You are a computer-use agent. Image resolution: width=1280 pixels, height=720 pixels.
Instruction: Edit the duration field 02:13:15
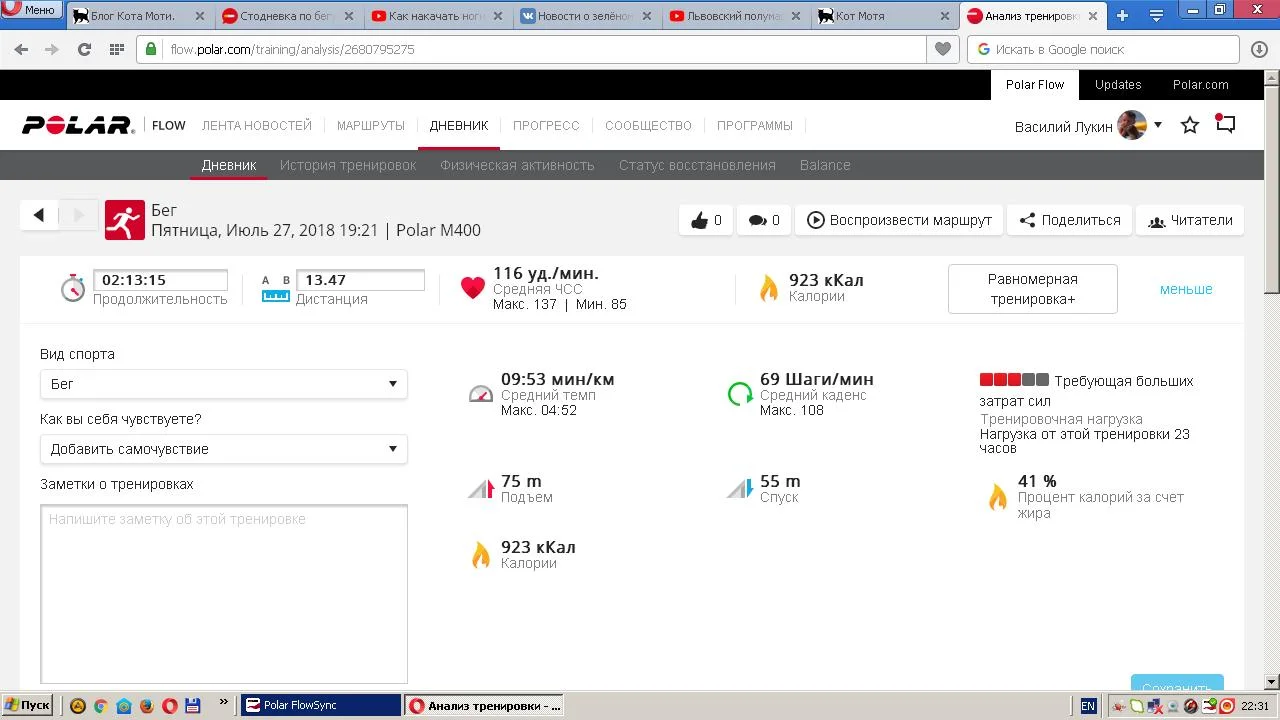pyautogui.click(x=160, y=280)
